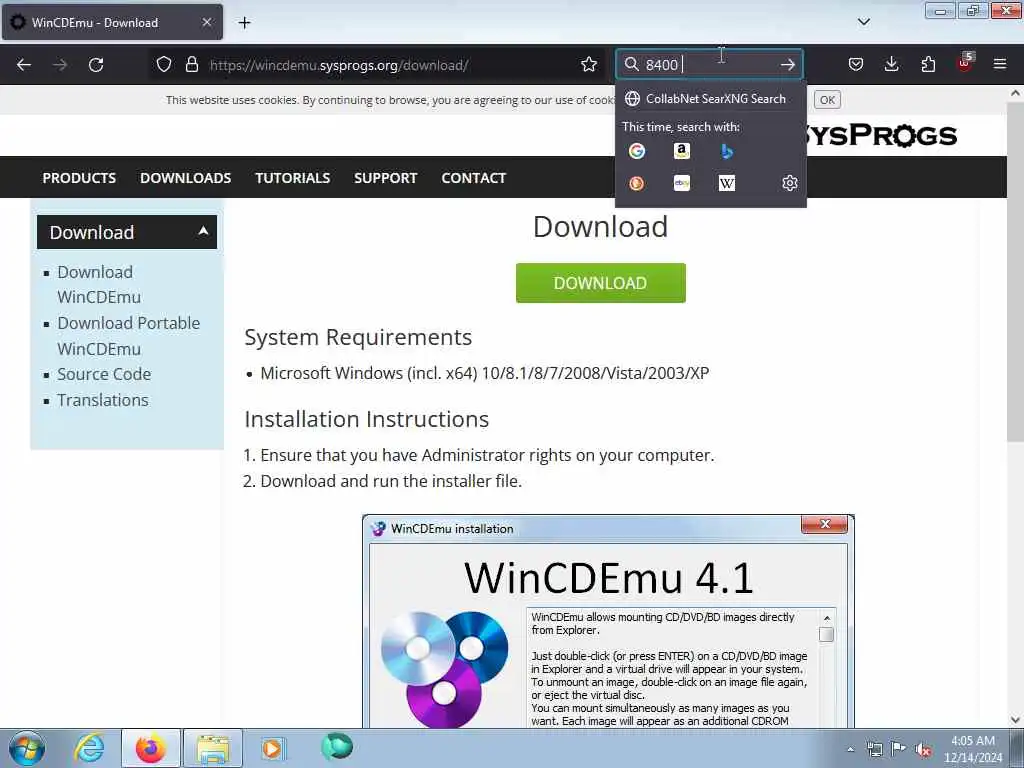Reload the current page
The image size is (1024, 768).
coord(96,65)
